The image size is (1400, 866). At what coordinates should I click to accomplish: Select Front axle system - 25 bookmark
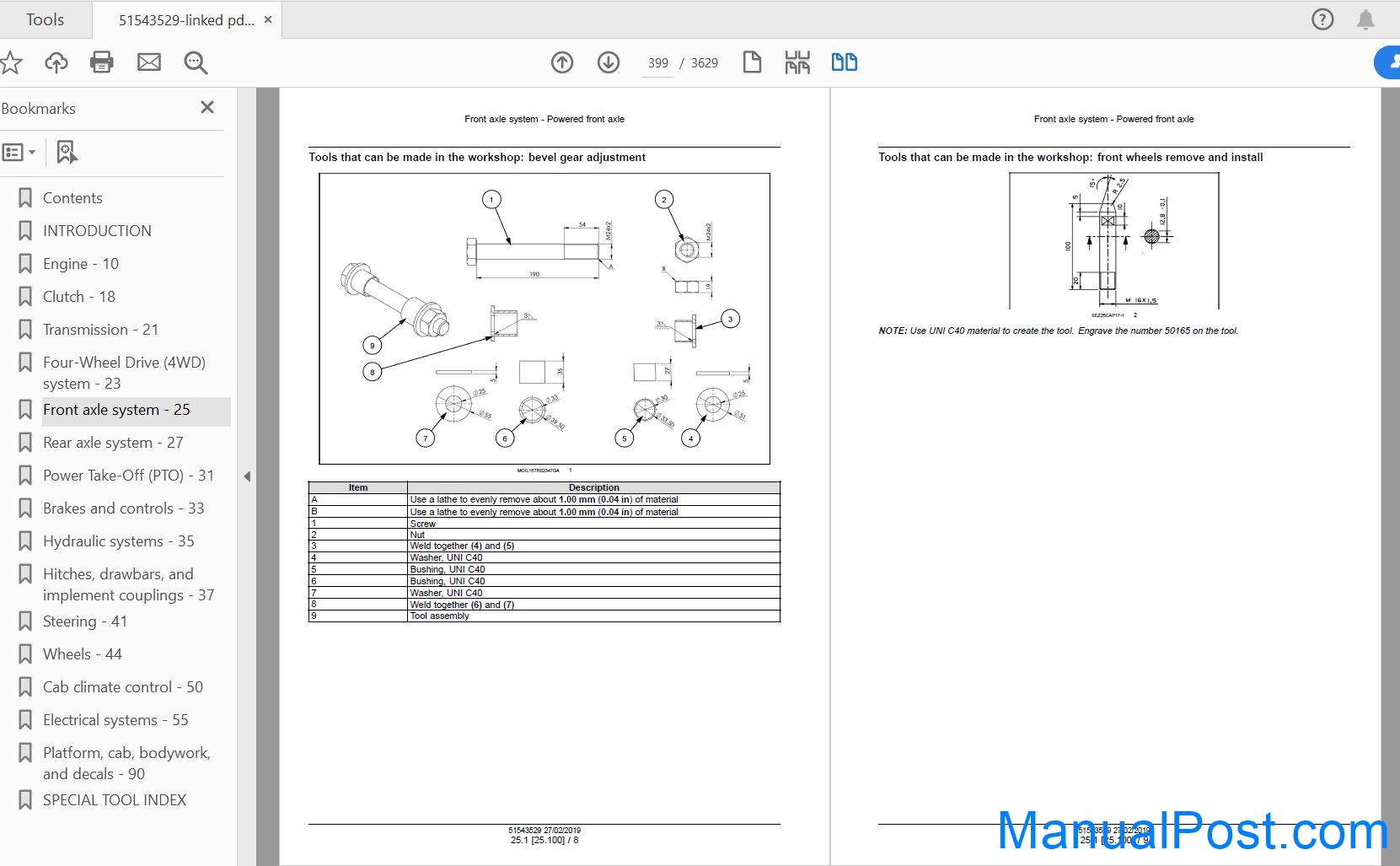pyautogui.click(x=116, y=410)
